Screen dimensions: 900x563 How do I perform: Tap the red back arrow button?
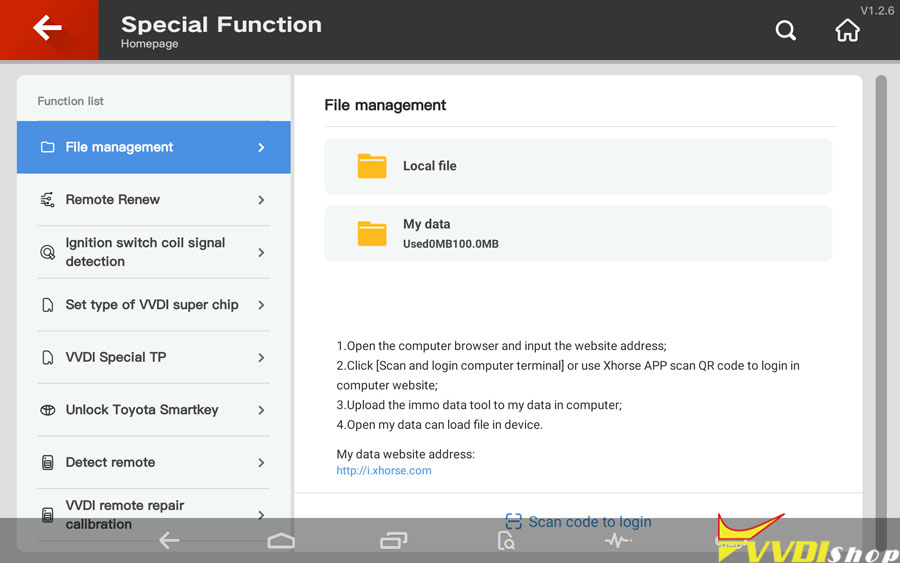[x=48, y=29]
